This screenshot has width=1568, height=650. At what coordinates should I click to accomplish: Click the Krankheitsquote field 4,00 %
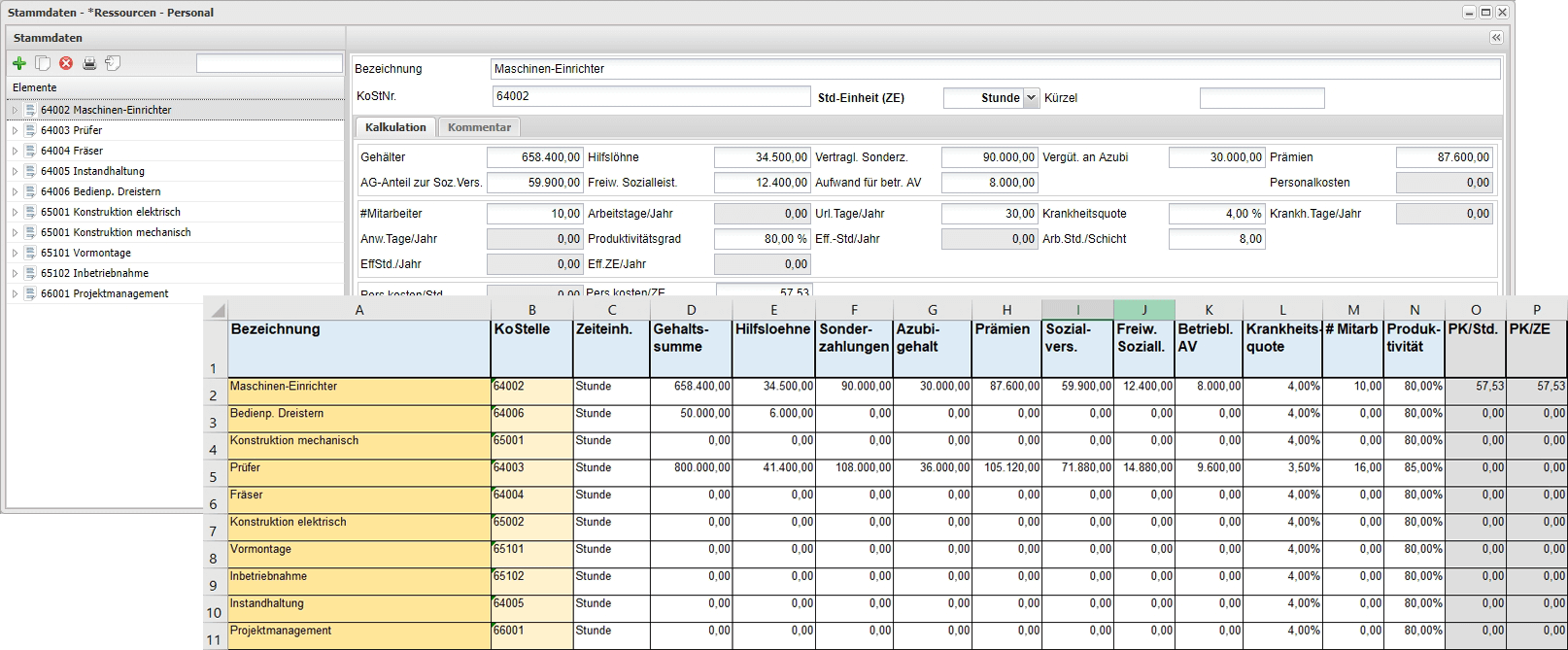(1216, 213)
